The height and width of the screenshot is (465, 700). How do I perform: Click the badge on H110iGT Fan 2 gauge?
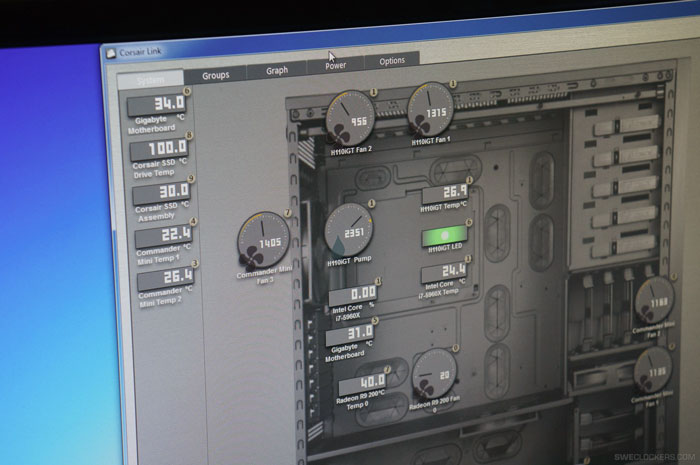(373, 92)
